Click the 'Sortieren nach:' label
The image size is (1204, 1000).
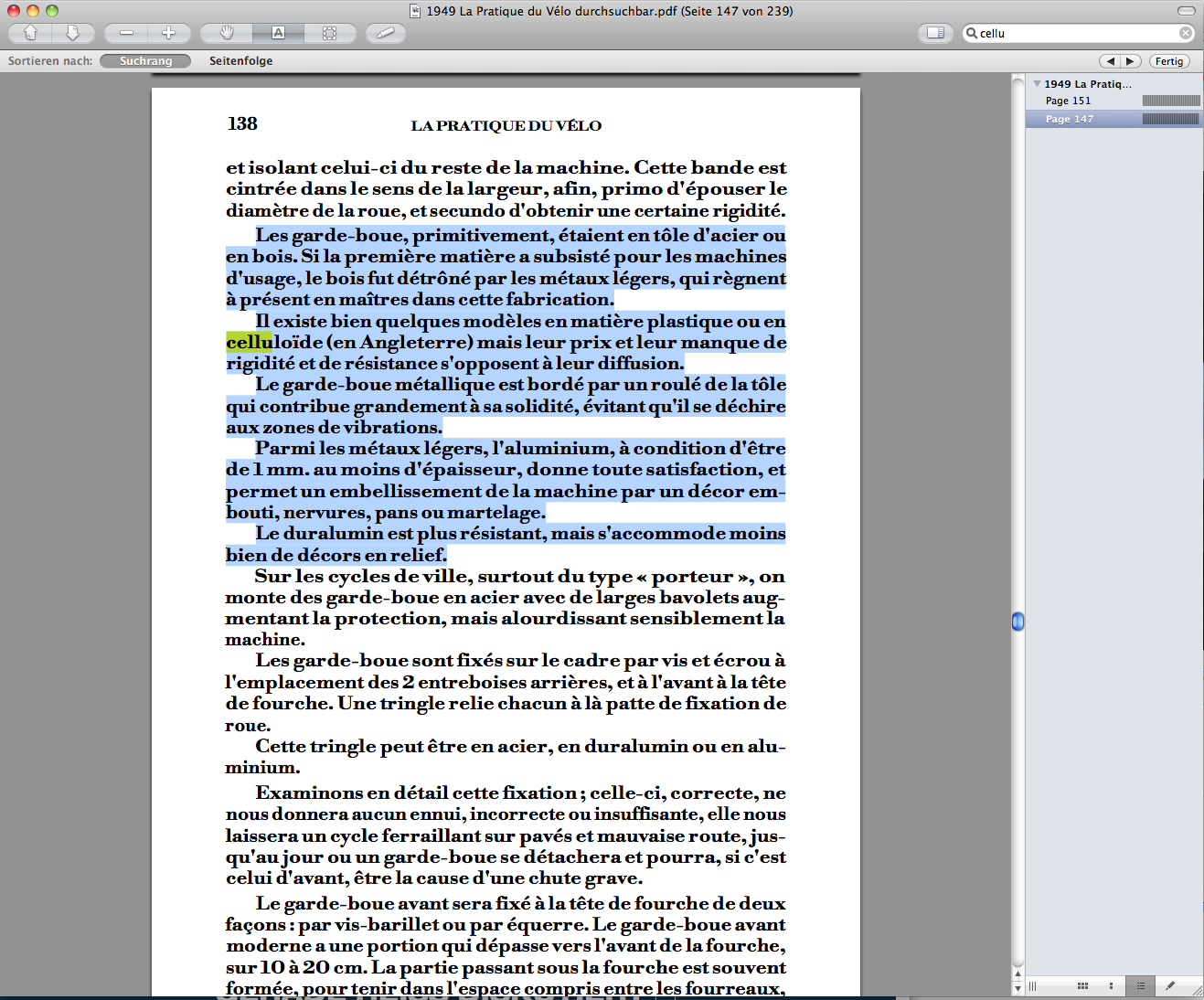point(50,61)
